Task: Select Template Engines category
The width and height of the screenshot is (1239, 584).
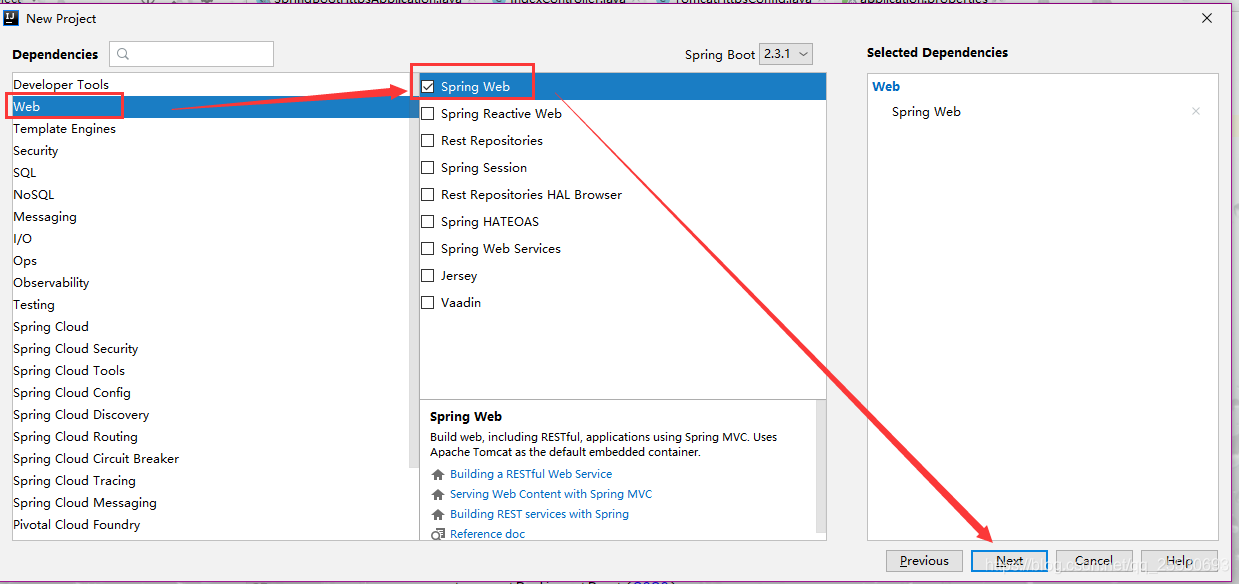Action: 210,129
